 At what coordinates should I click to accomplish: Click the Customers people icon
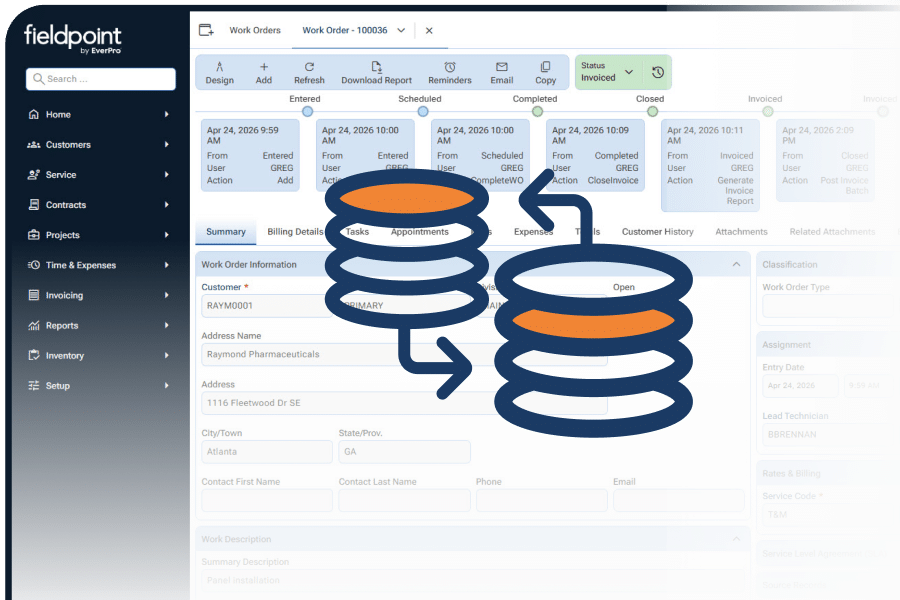34,144
